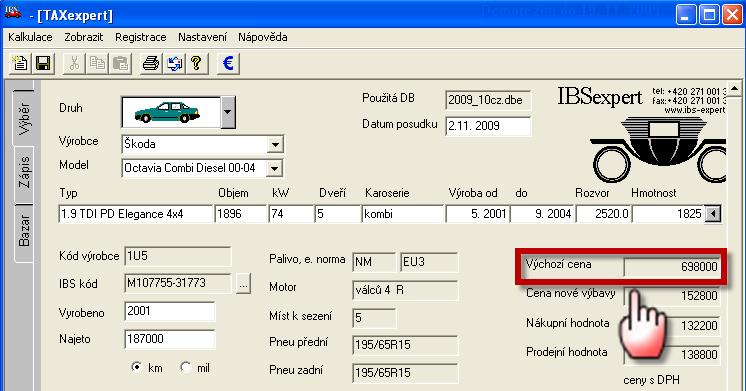Click the TAXexpert app icon in title bar

pyautogui.click(x=13, y=13)
